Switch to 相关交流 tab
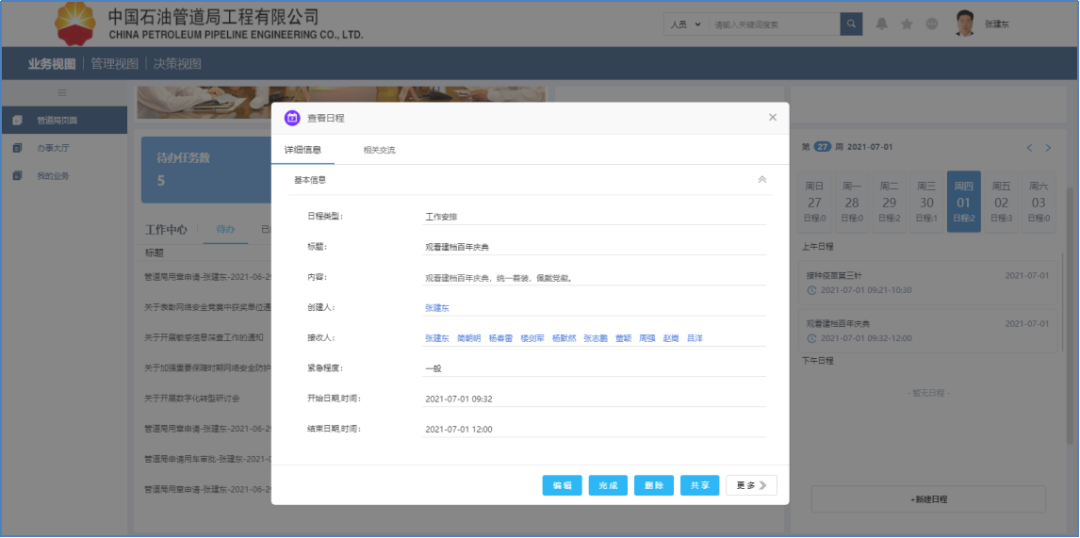The image size is (1080, 538). click(x=380, y=149)
